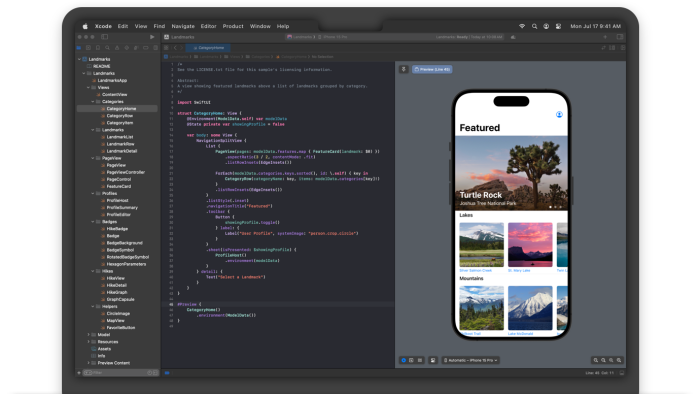The width and height of the screenshot is (700, 394).
Task: Open the Breakpoint navigator icon
Action: click(146, 48)
